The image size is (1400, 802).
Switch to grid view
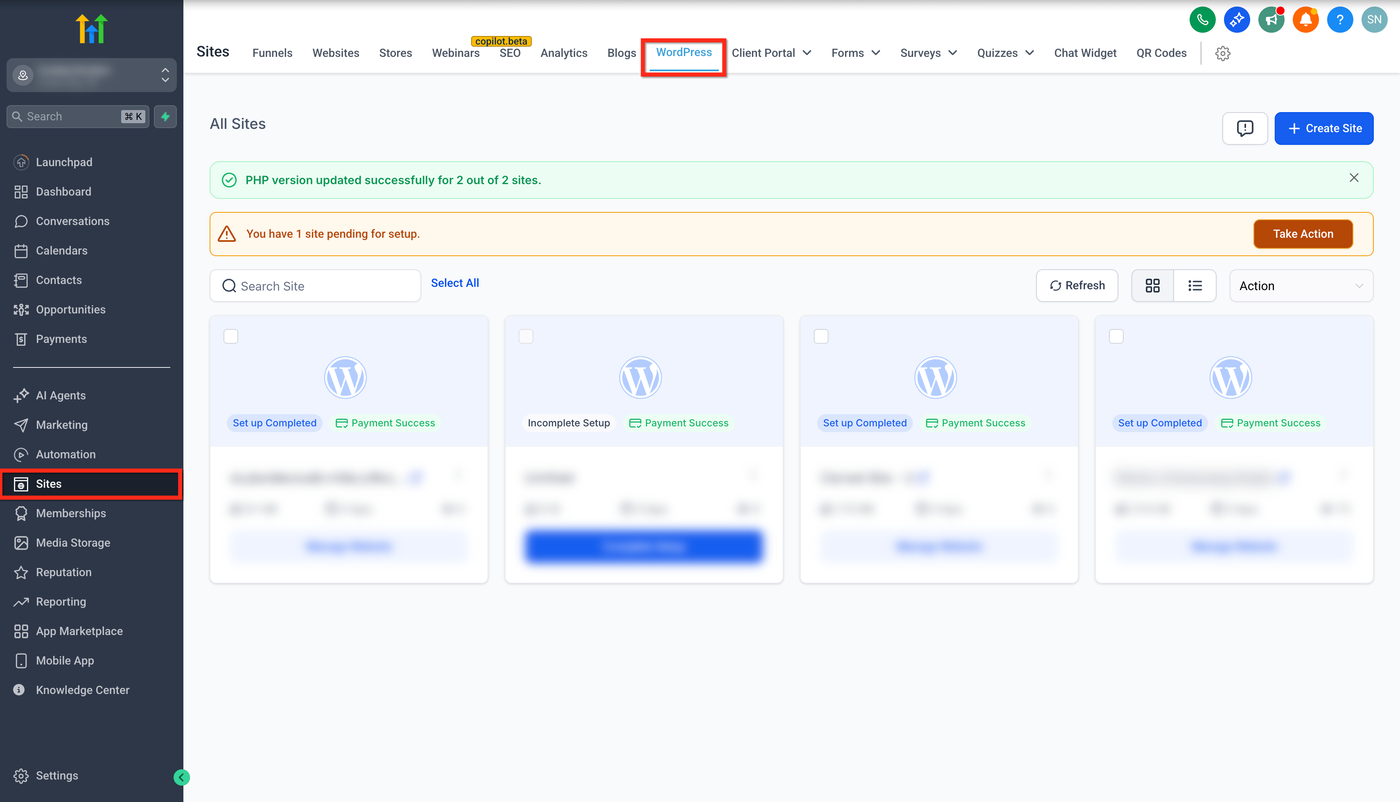[1153, 286]
